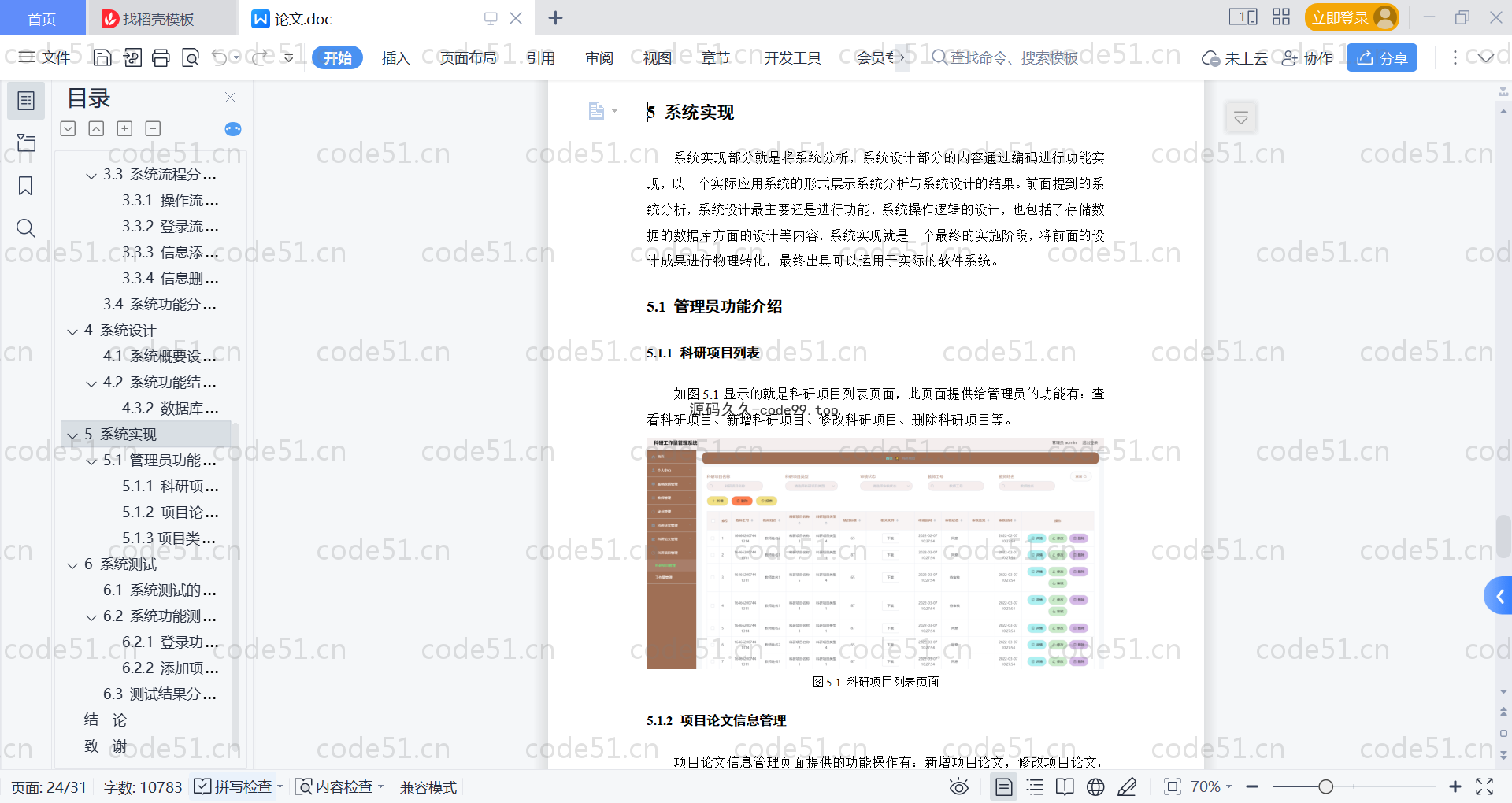Screen dimensions: 1512x803
Task: Click the page icon beside heading 5 系统实现
Action: [596, 111]
